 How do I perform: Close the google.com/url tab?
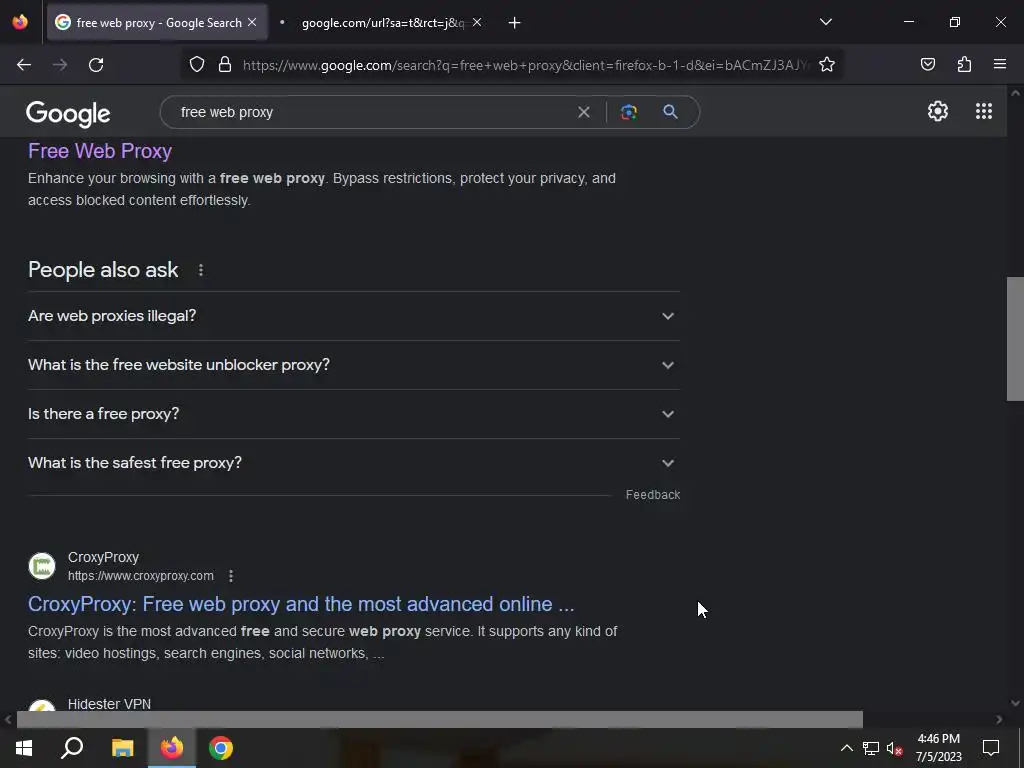(x=477, y=22)
